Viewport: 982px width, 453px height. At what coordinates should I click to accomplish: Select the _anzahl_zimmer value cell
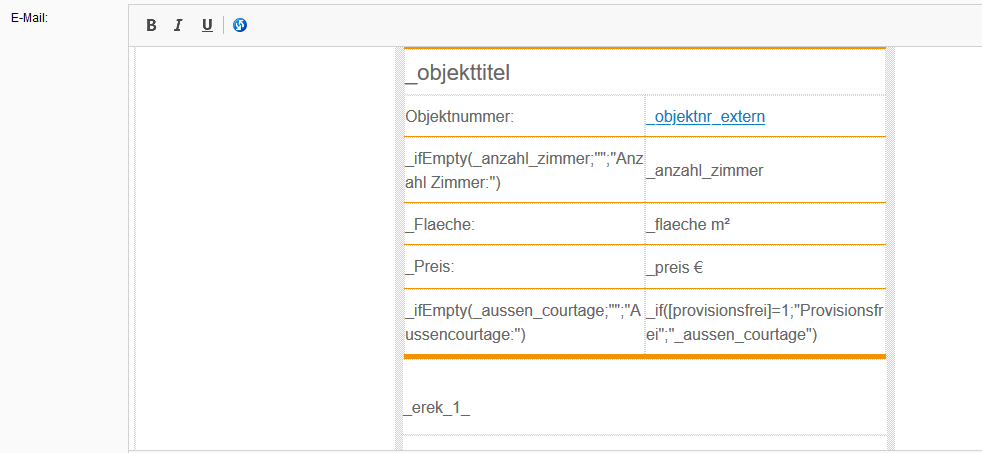[704, 171]
